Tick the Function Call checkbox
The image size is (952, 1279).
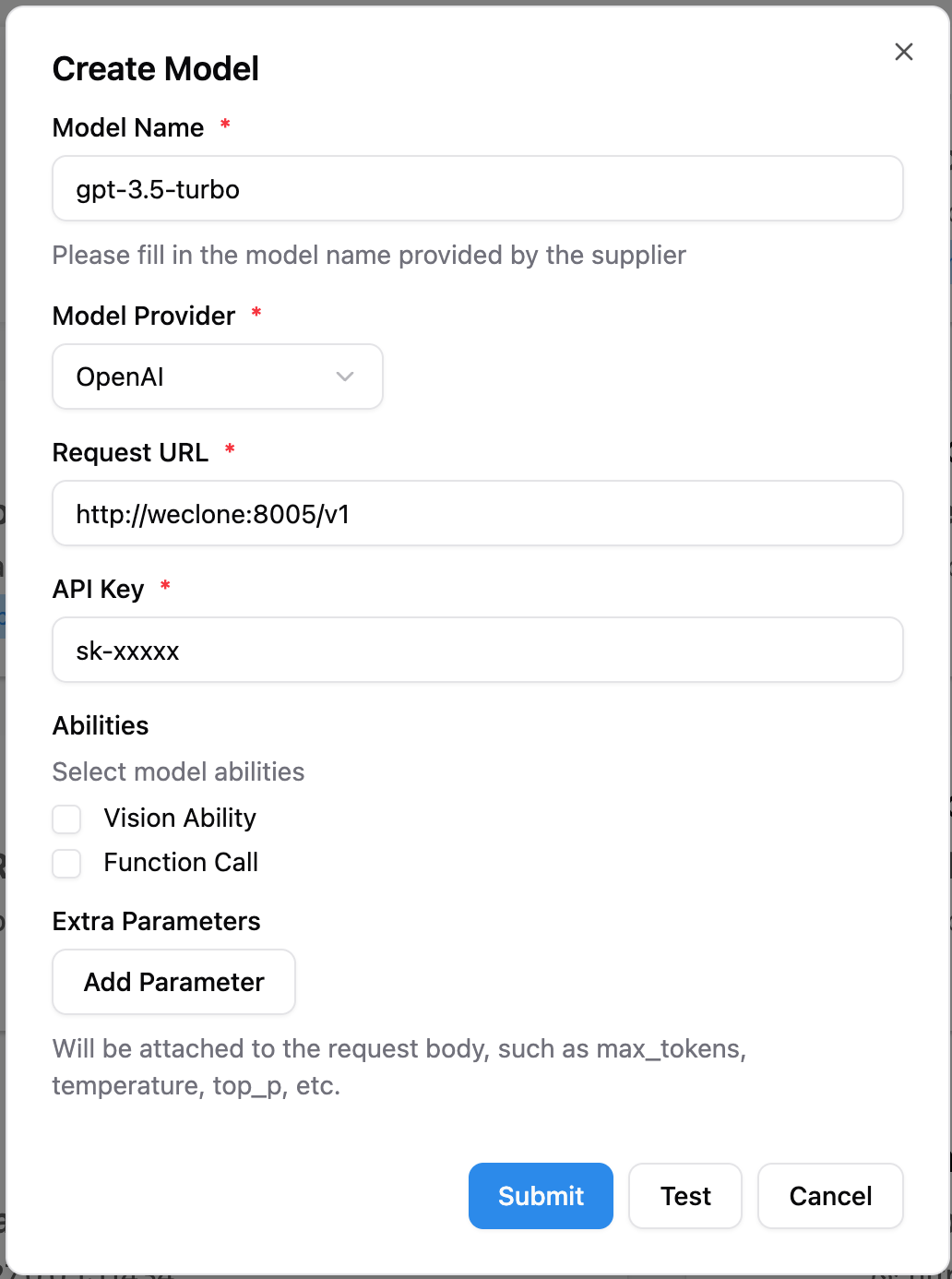click(67, 864)
